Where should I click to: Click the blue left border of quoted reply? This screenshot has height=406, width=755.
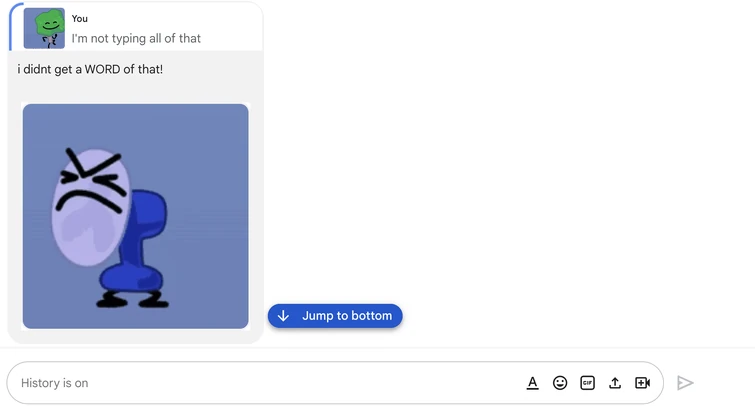click(11, 26)
